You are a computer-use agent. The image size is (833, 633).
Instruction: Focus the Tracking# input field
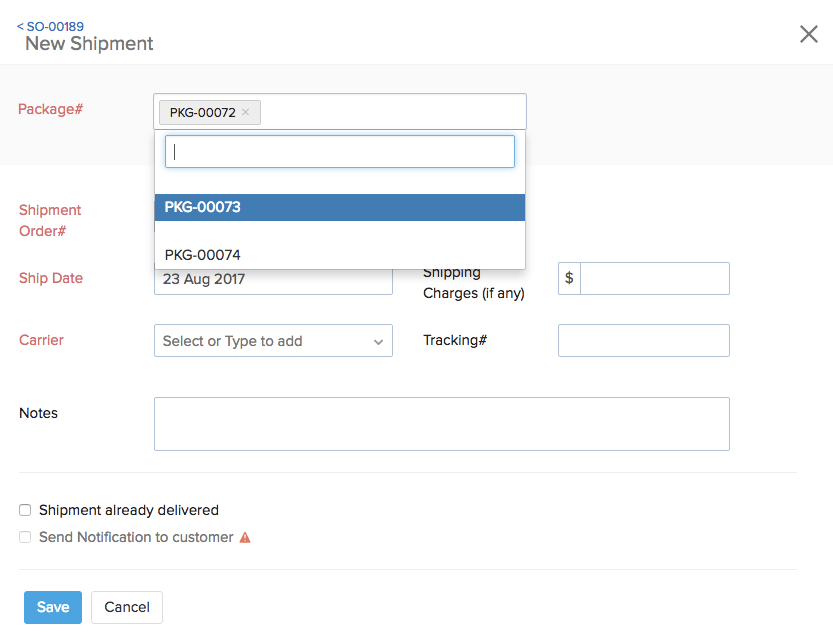[643, 340]
